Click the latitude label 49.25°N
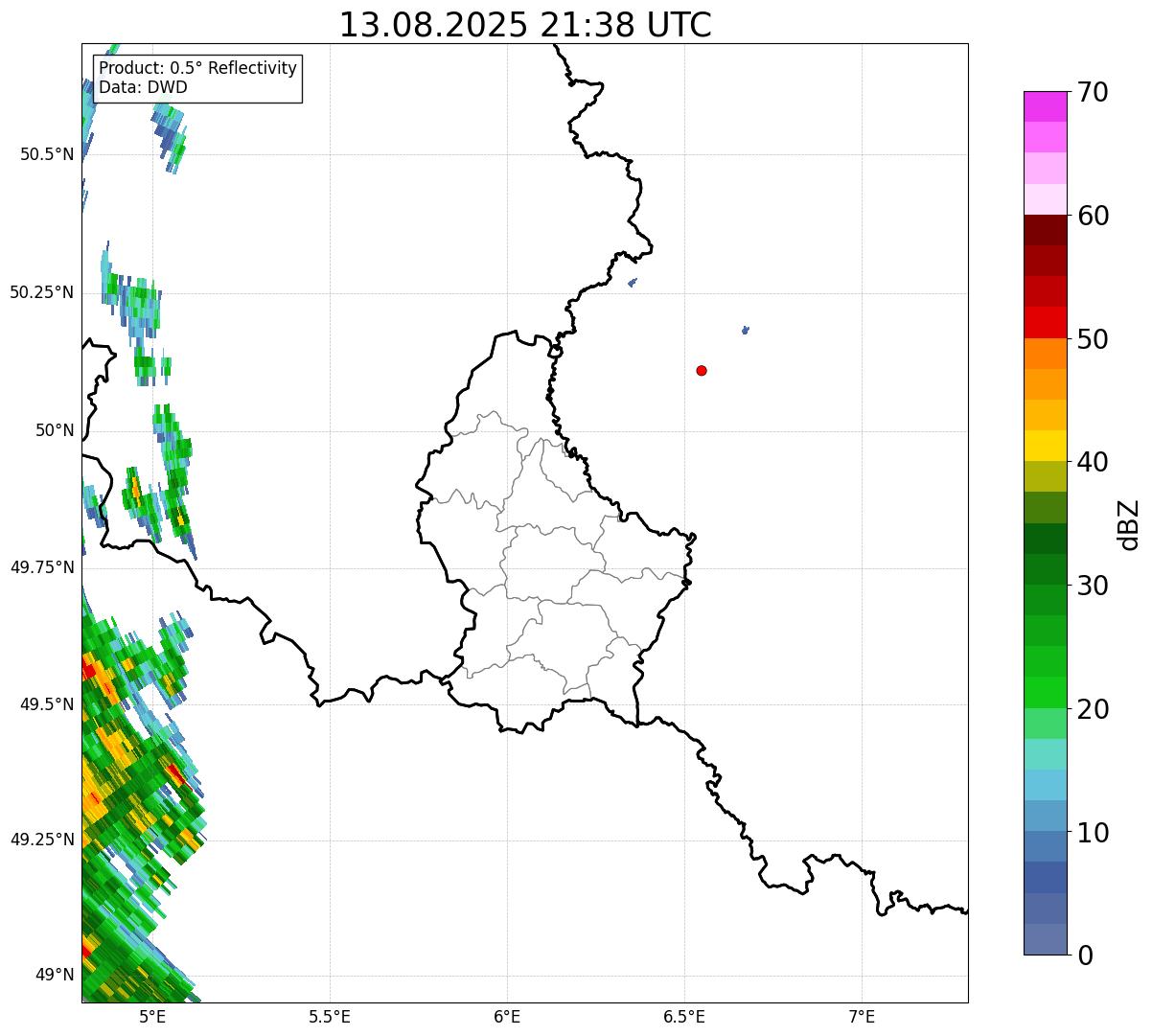This screenshot has width=1152, height=1036. [x=41, y=840]
